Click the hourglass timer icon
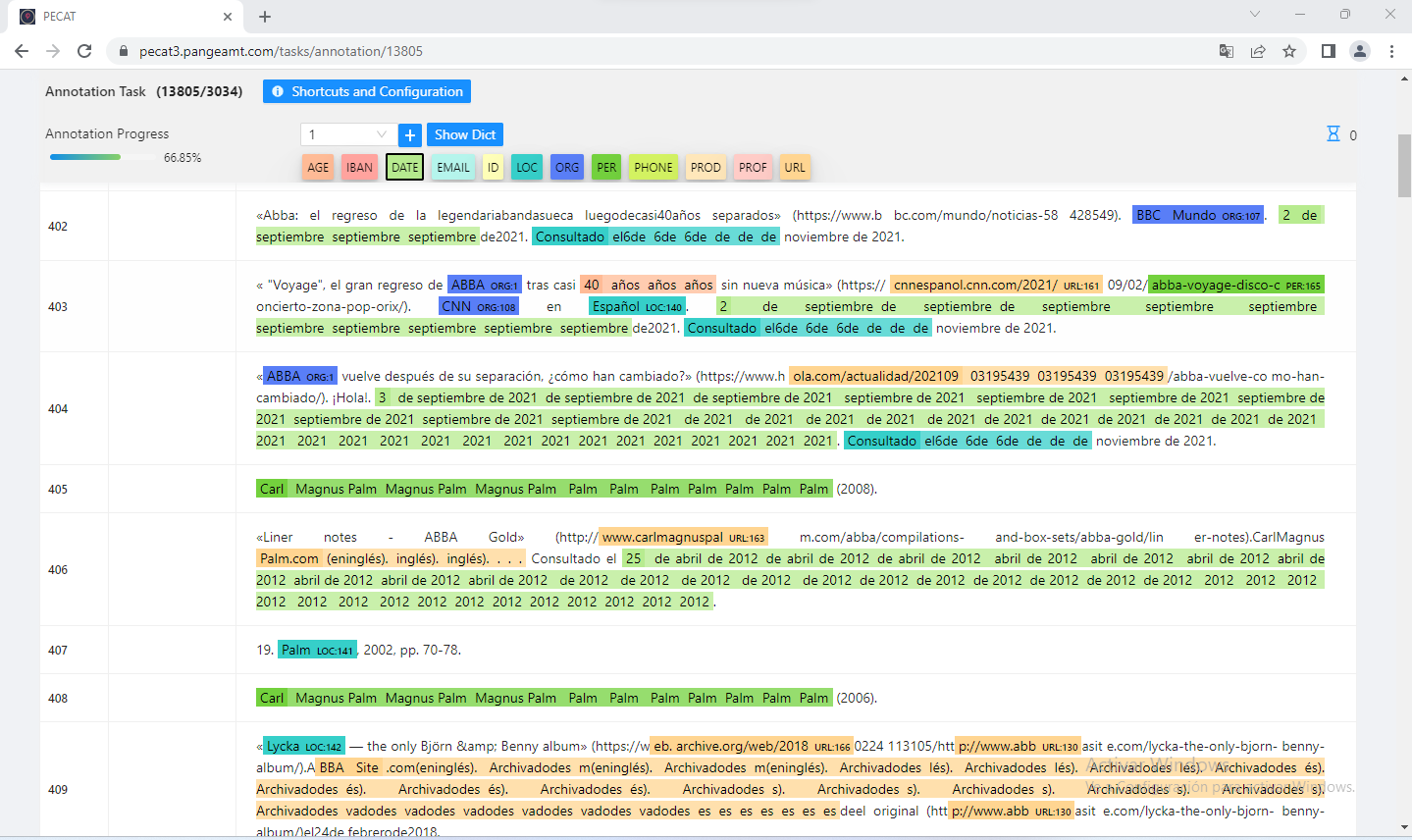 tap(1334, 134)
